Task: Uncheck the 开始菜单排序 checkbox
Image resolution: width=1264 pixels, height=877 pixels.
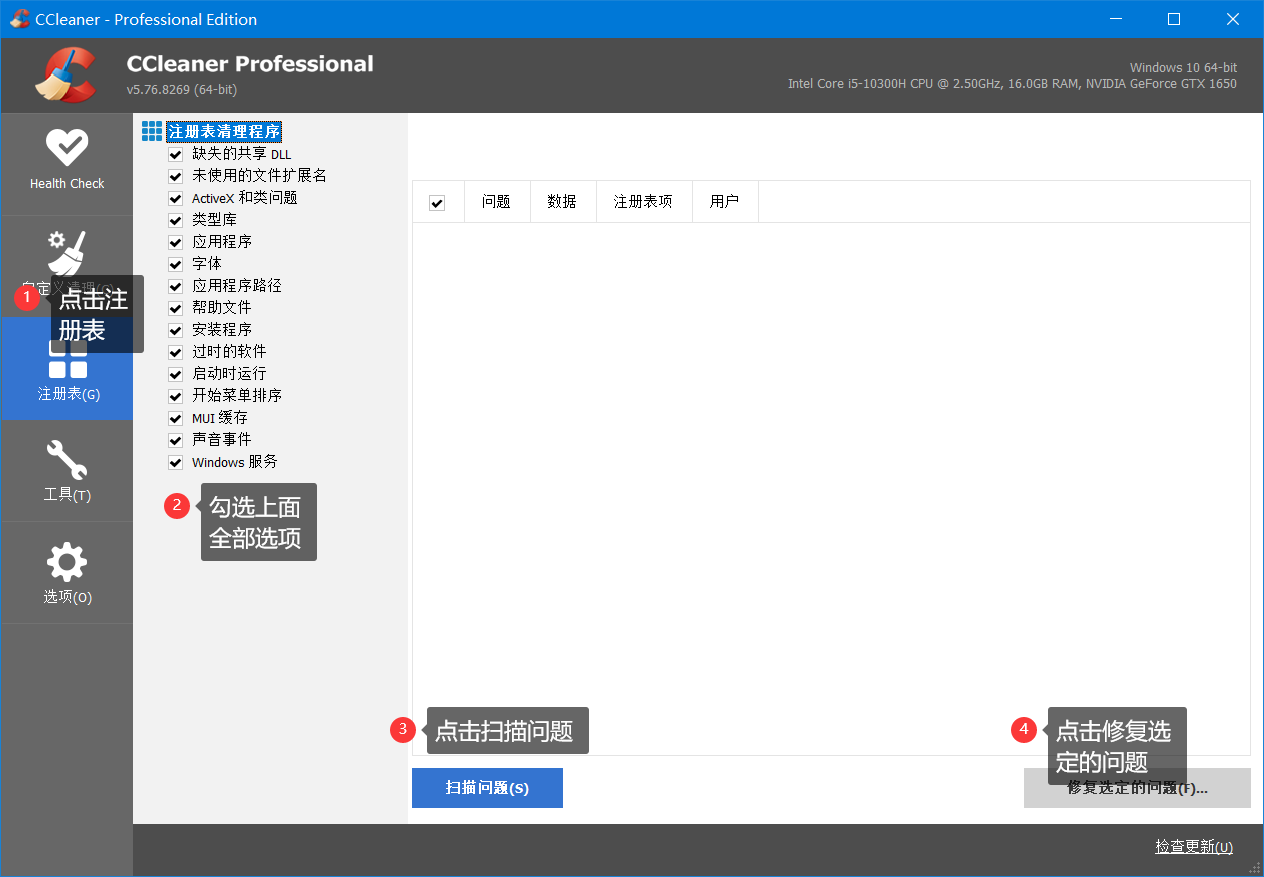Action: (x=176, y=396)
